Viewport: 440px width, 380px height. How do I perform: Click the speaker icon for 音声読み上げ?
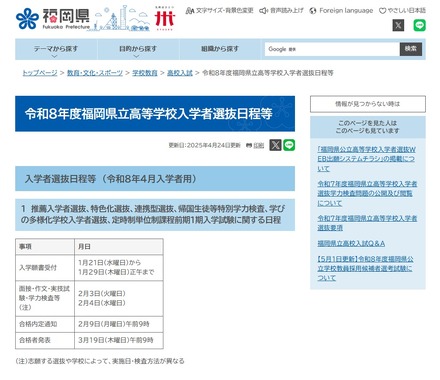click(264, 11)
